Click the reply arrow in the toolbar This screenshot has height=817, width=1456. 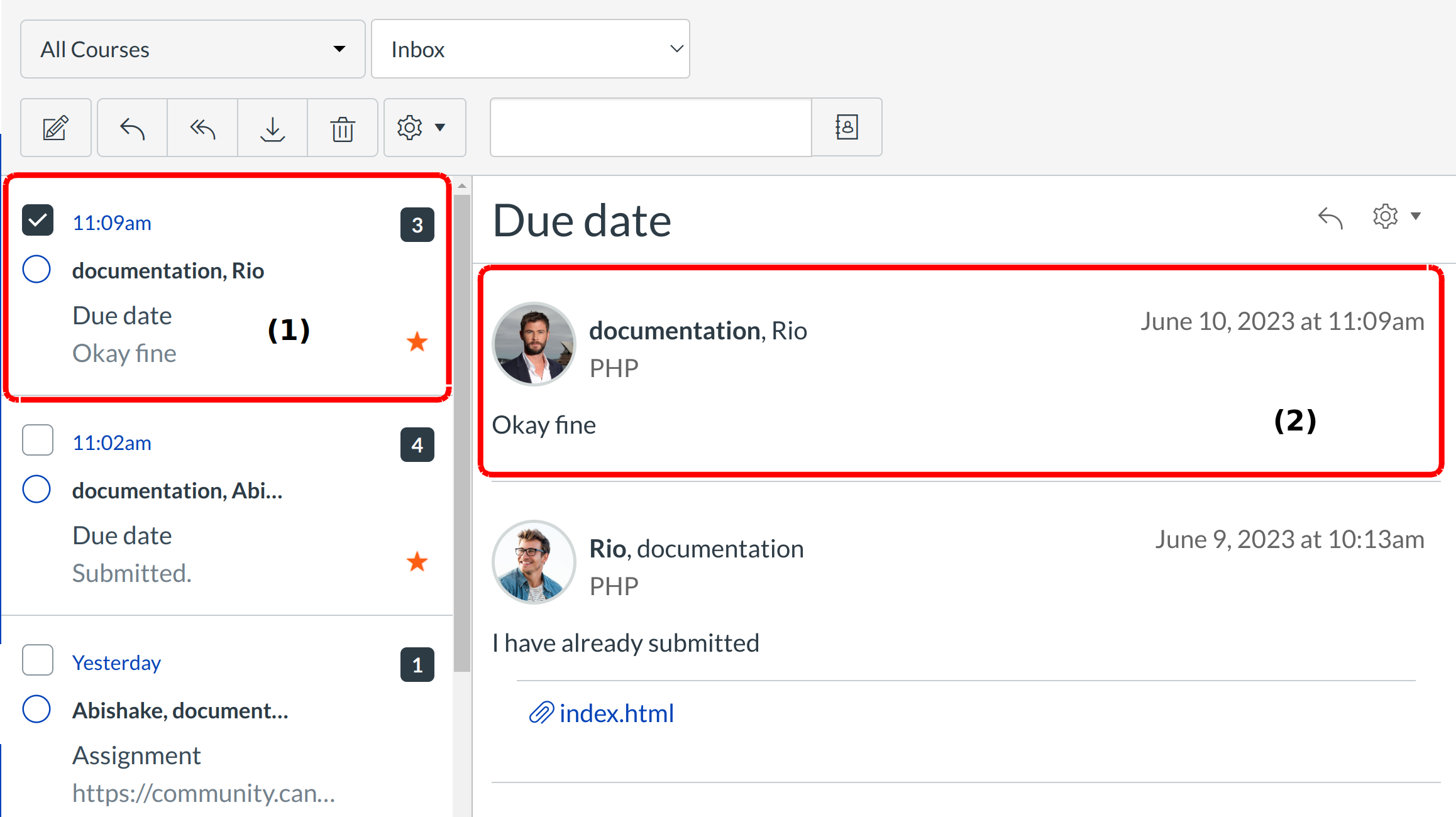pyautogui.click(x=132, y=128)
